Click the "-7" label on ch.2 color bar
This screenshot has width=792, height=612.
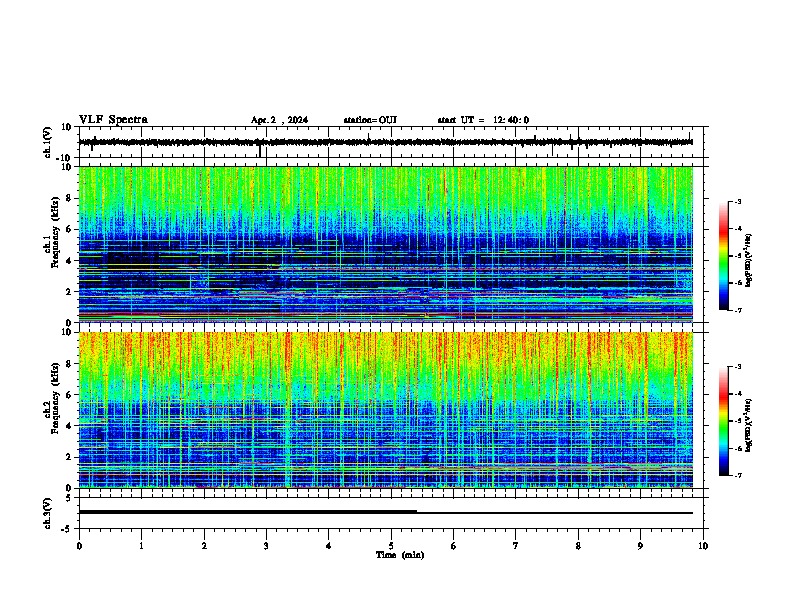[x=737, y=476]
